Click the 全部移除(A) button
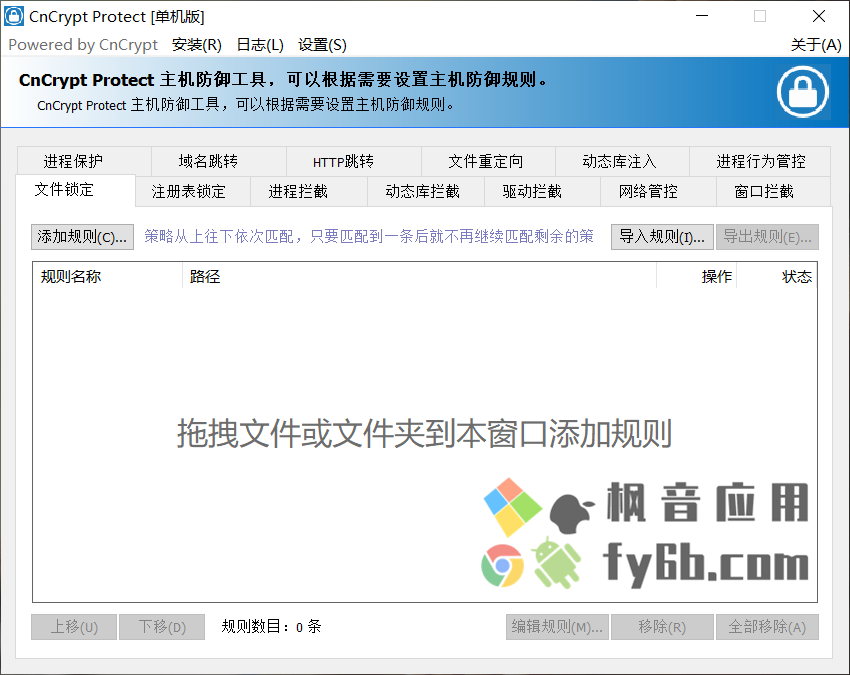This screenshot has height=675, width=850. 767,627
